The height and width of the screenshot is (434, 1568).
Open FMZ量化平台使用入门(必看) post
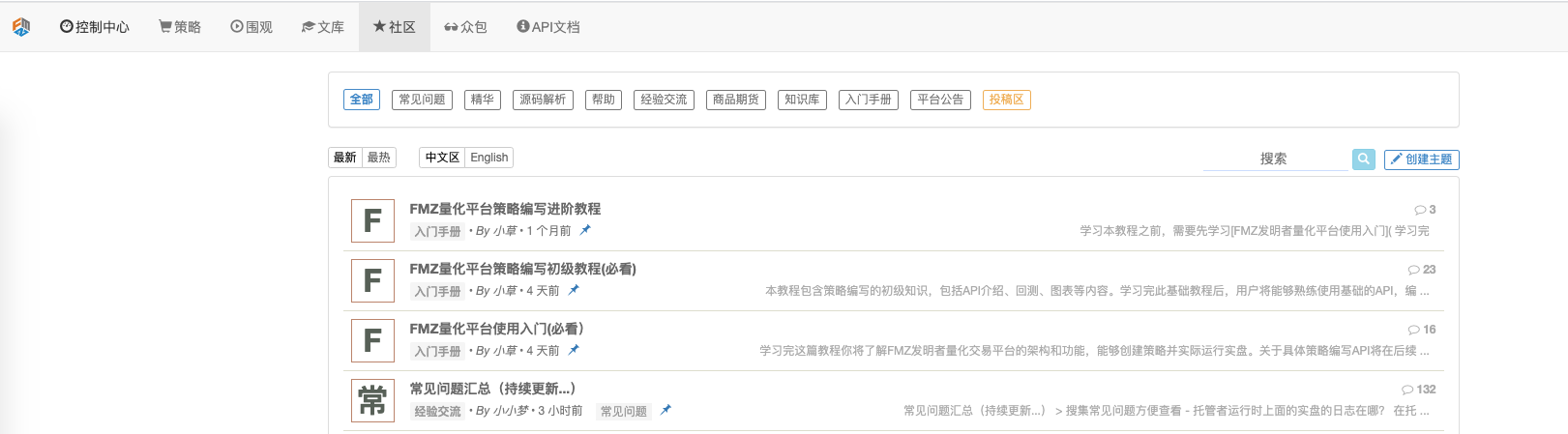click(x=496, y=329)
